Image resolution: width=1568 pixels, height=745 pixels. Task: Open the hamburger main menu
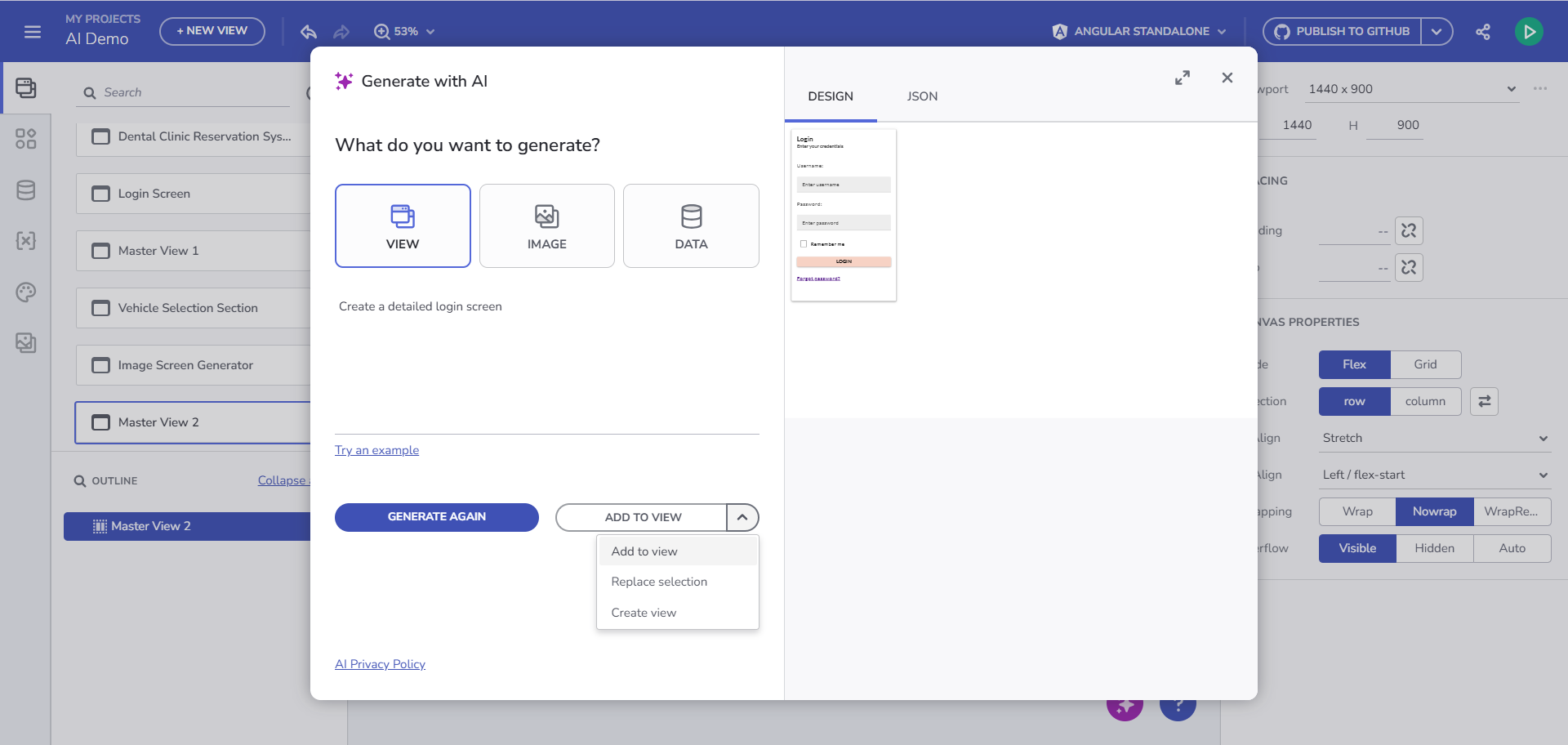click(x=33, y=32)
